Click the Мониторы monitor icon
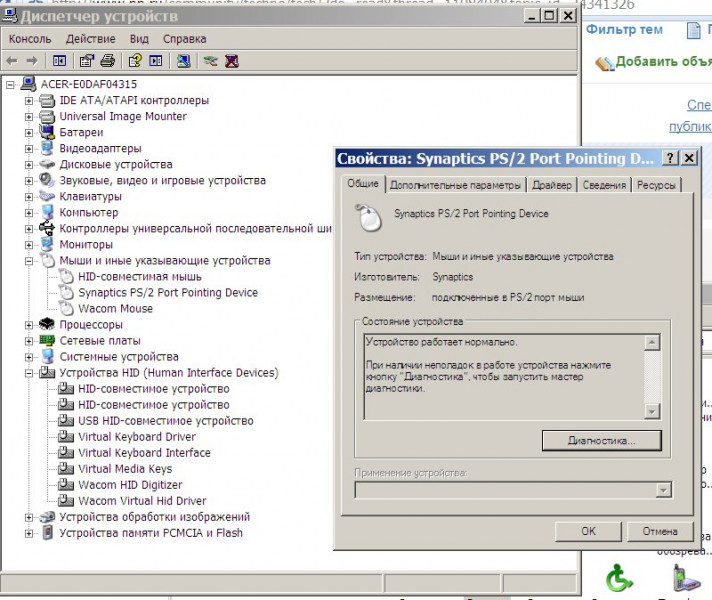 (47, 244)
